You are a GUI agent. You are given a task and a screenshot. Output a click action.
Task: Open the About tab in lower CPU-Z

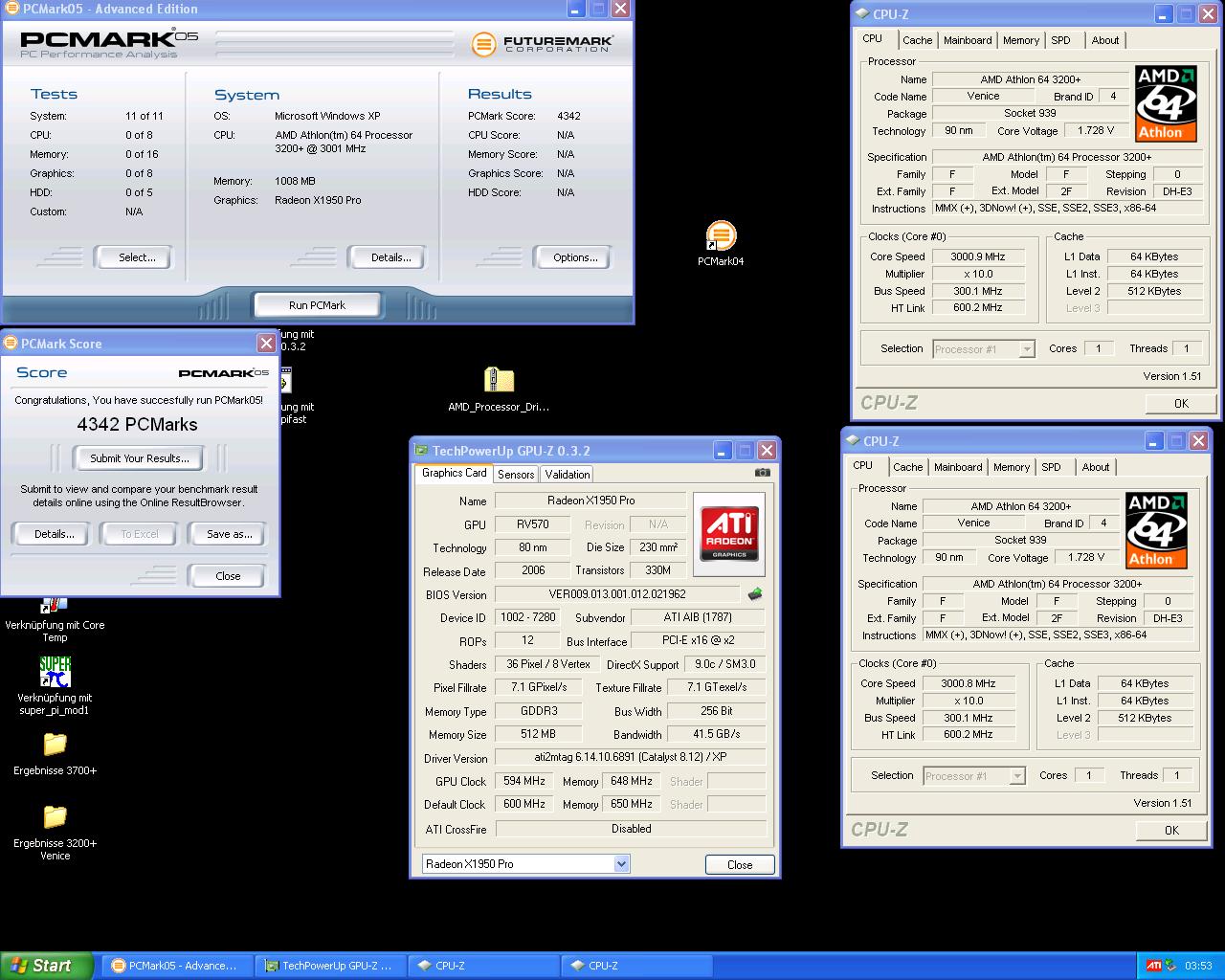[x=1096, y=467]
